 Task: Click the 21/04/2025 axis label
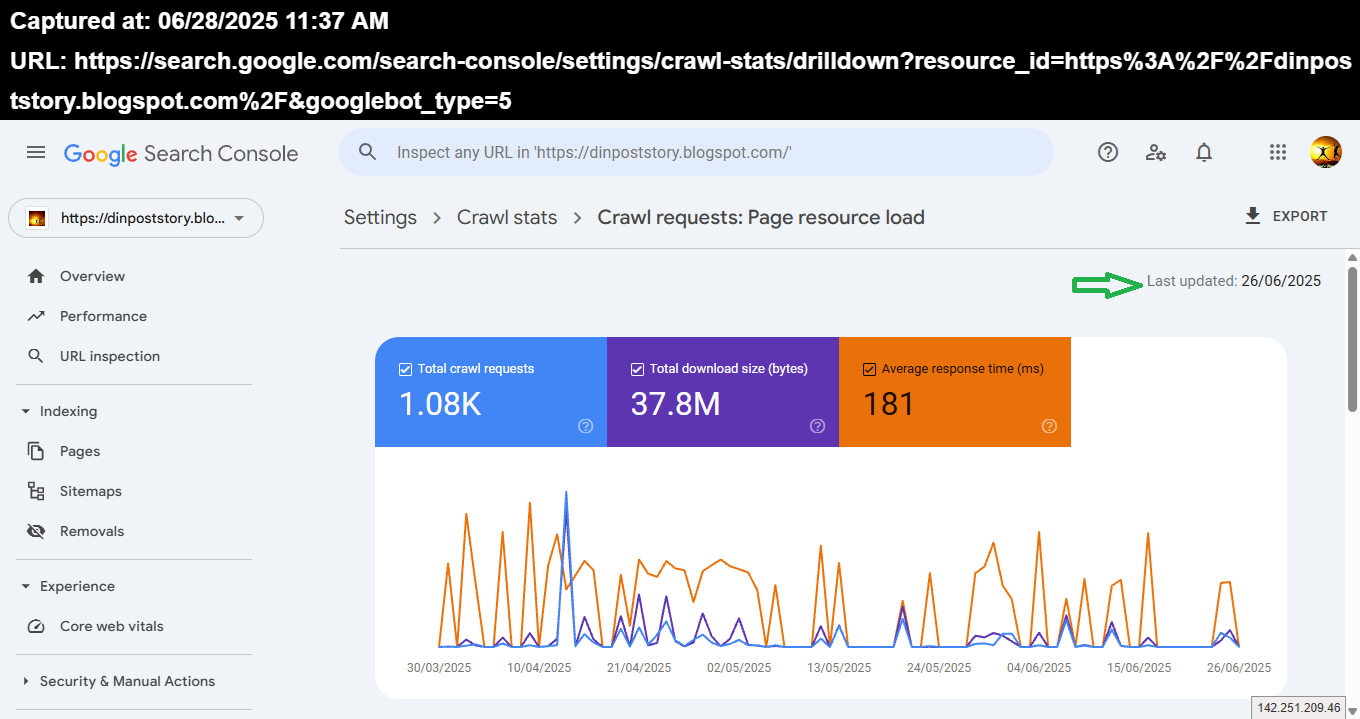pyautogui.click(x=639, y=667)
